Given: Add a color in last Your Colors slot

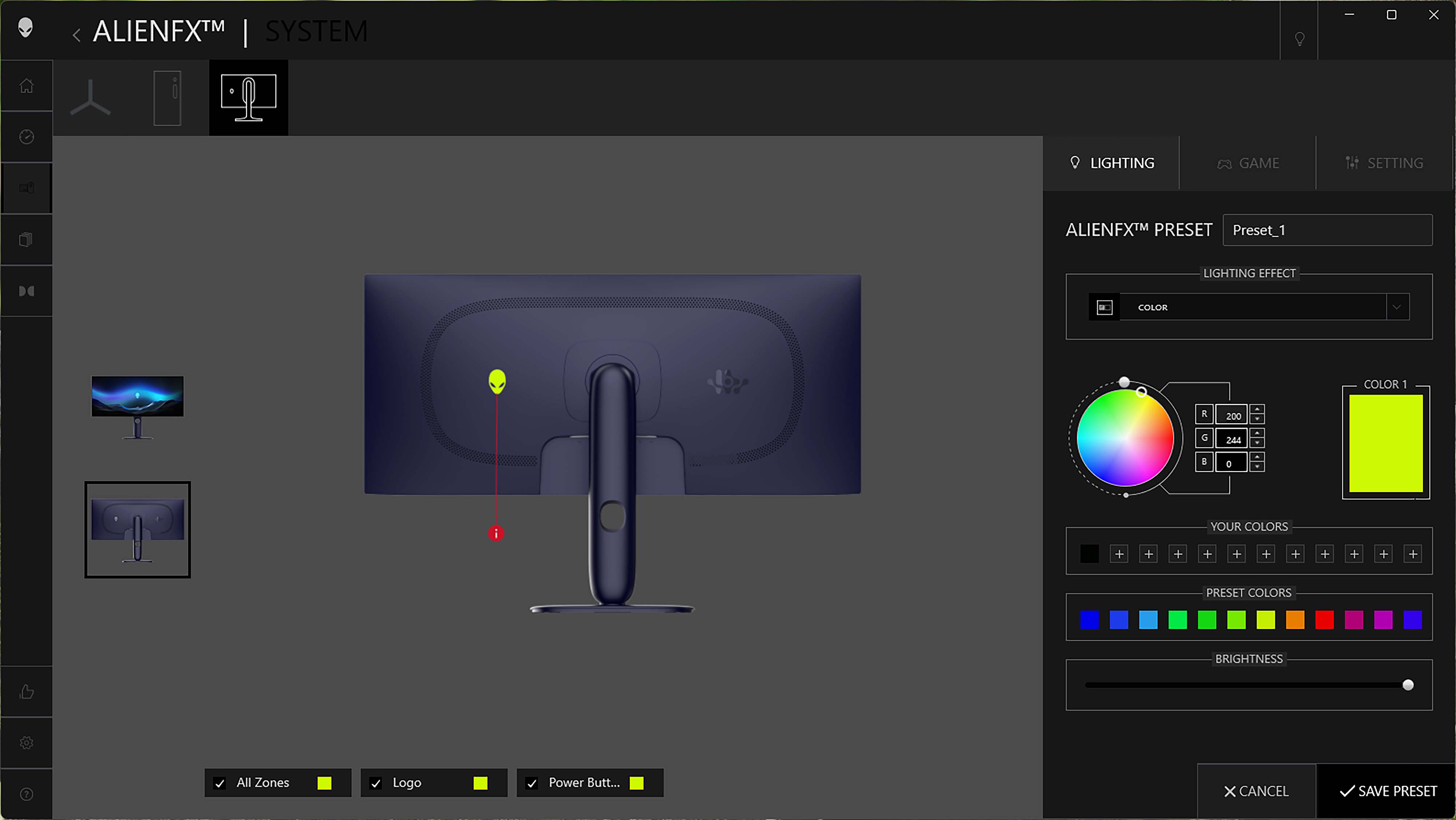Looking at the screenshot, I should tap(1413, 554).
